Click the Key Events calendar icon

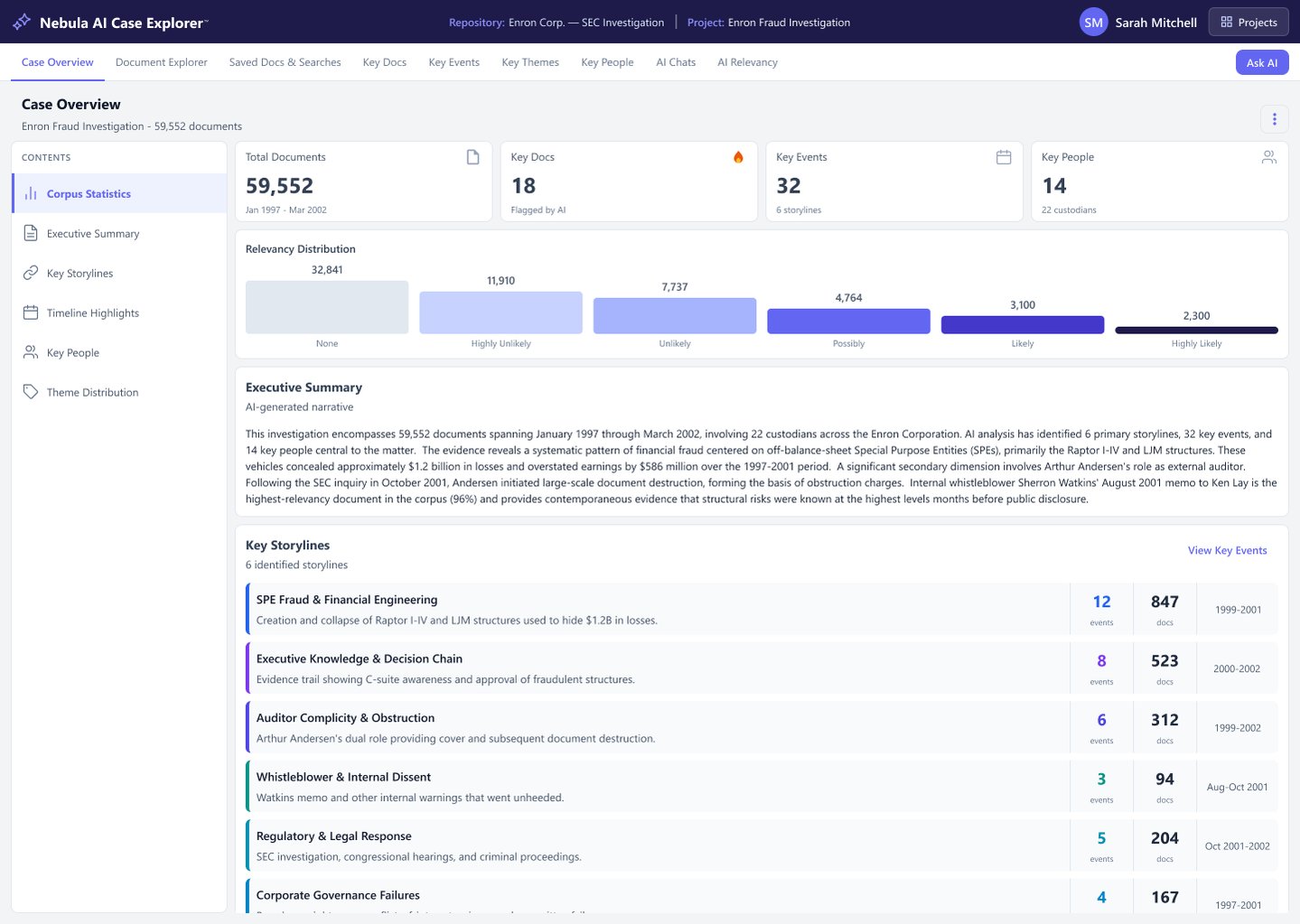point(1004,157)
